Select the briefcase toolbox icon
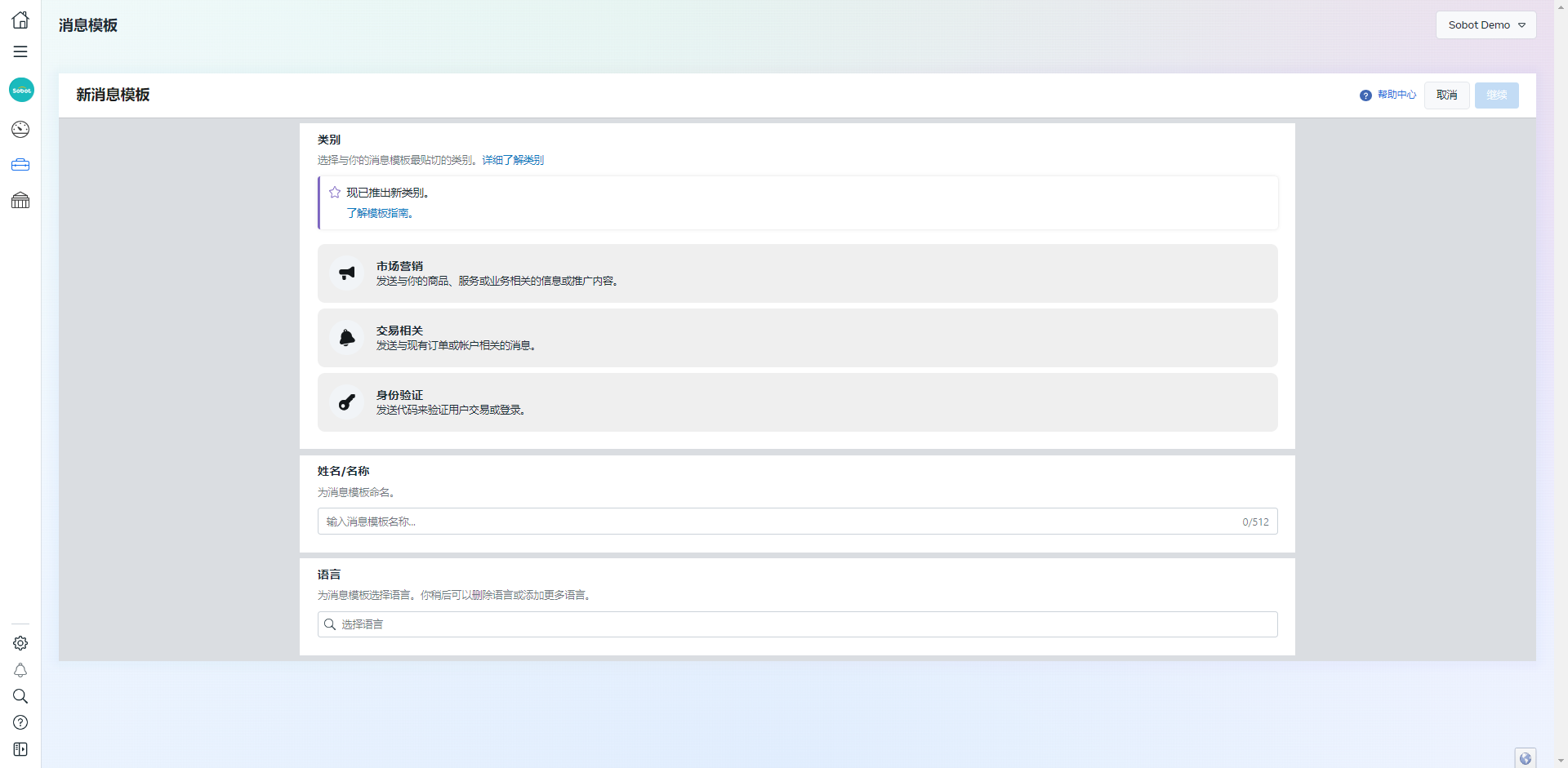This screenshot has height=768, width=1568. click(x=20, y=165)
